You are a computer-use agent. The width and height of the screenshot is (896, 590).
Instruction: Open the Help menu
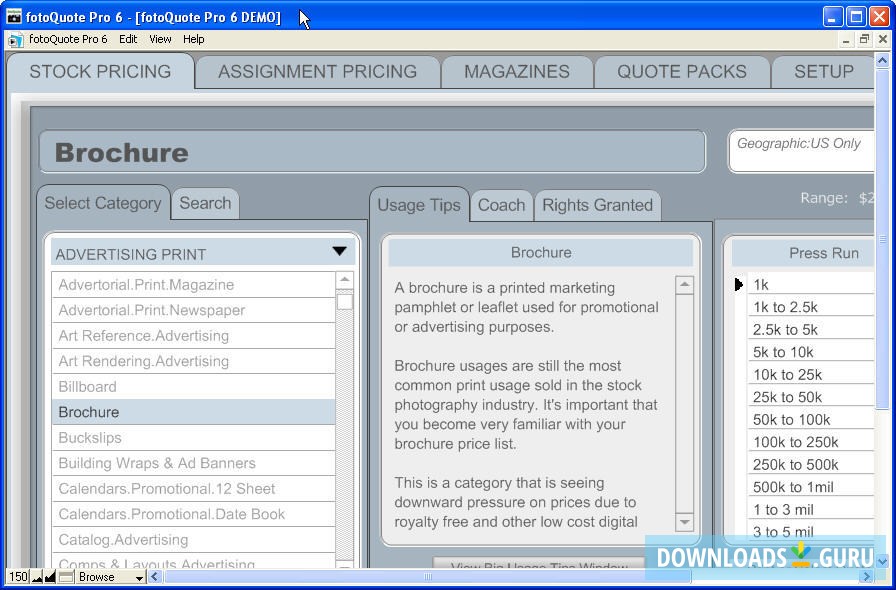[x=194, y=39]
